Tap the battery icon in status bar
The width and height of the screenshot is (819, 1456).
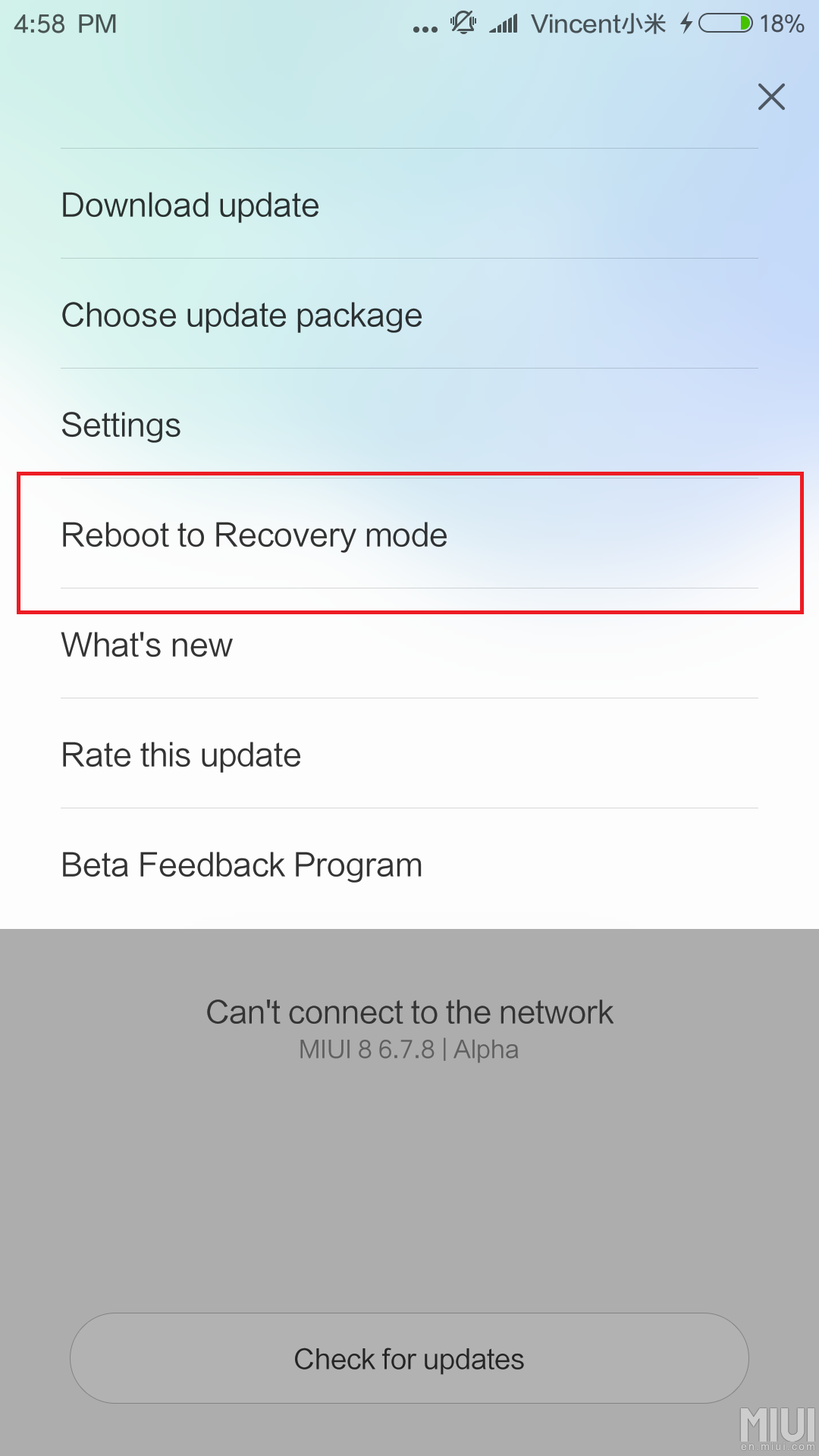click(726, 24)
